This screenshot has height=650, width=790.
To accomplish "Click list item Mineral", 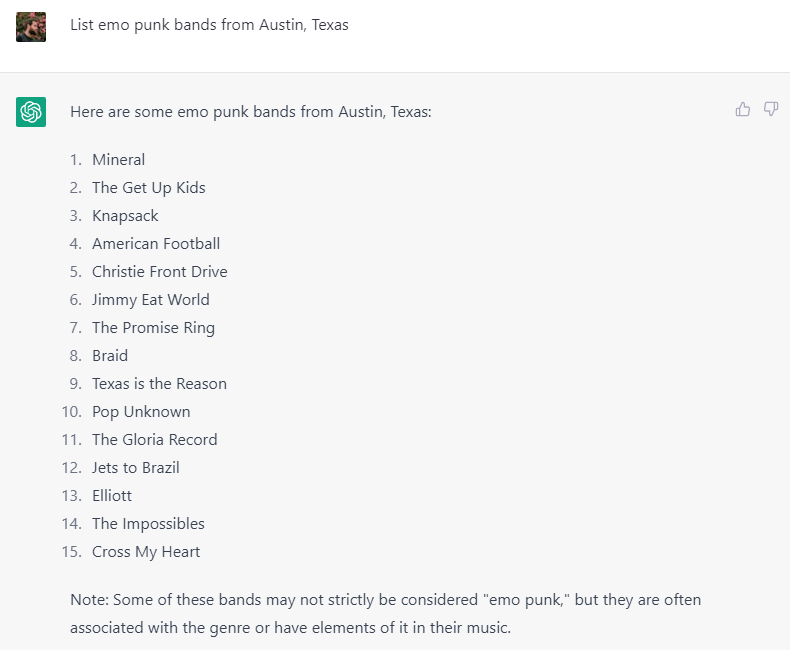I will (x=118, y=160).
